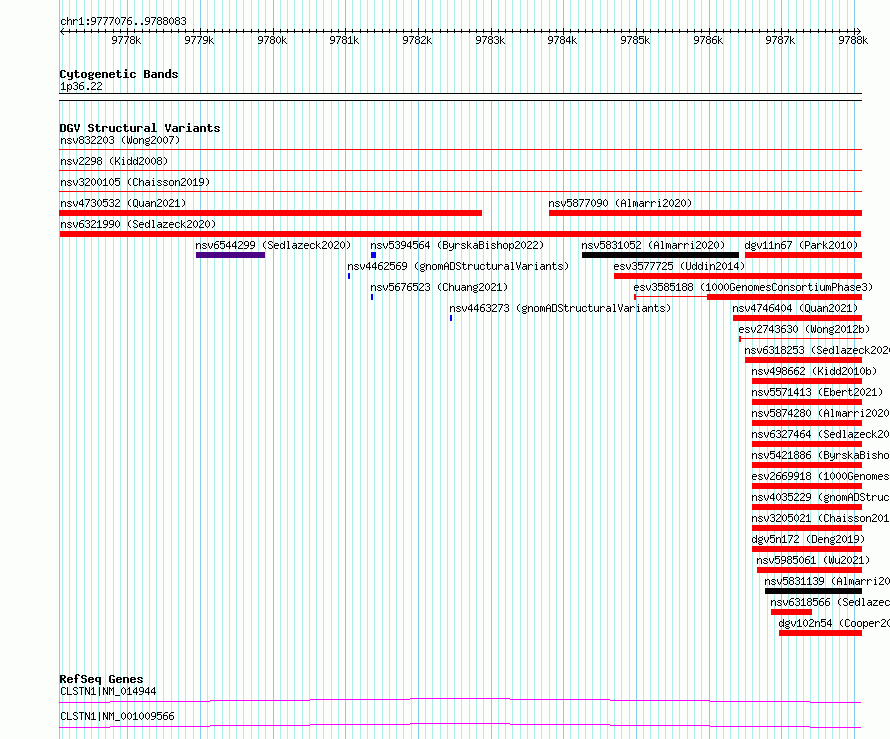The height and width of the screenshot is (739, 890).
Task: Select nsv4035229 gnomAD variant label
Action: click(820, 497)
